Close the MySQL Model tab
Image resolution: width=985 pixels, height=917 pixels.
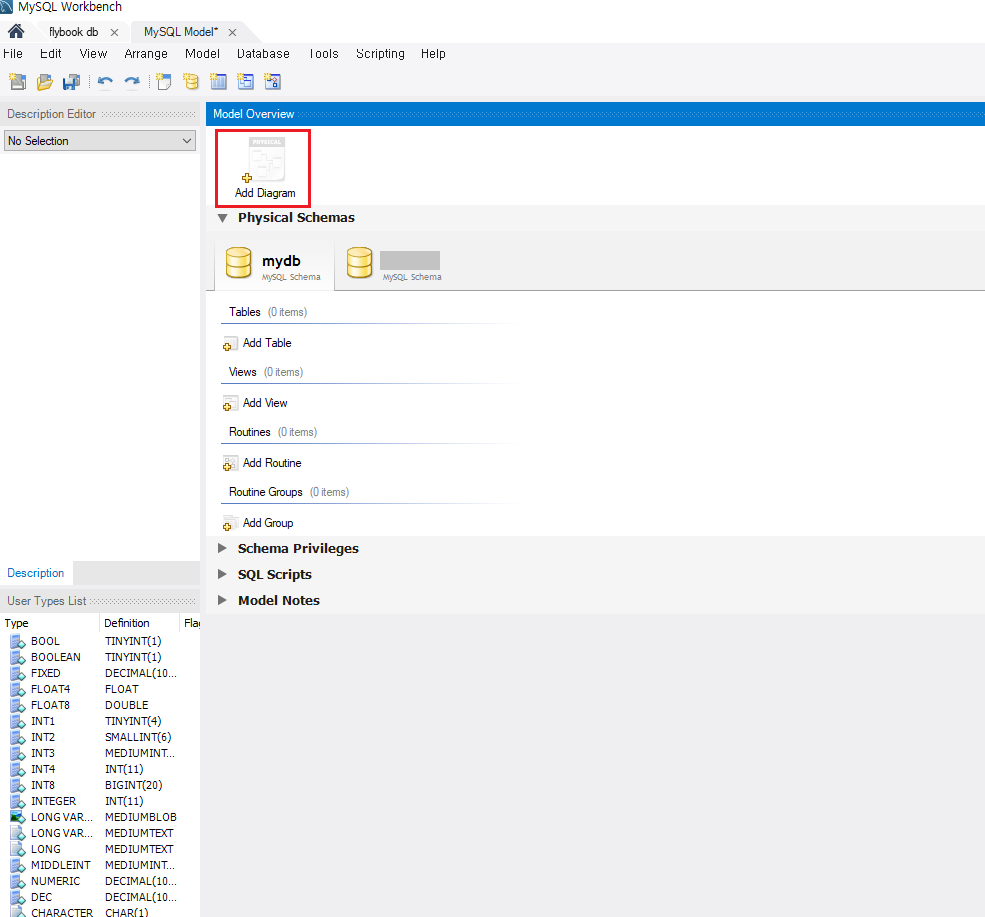coord(232,32)
